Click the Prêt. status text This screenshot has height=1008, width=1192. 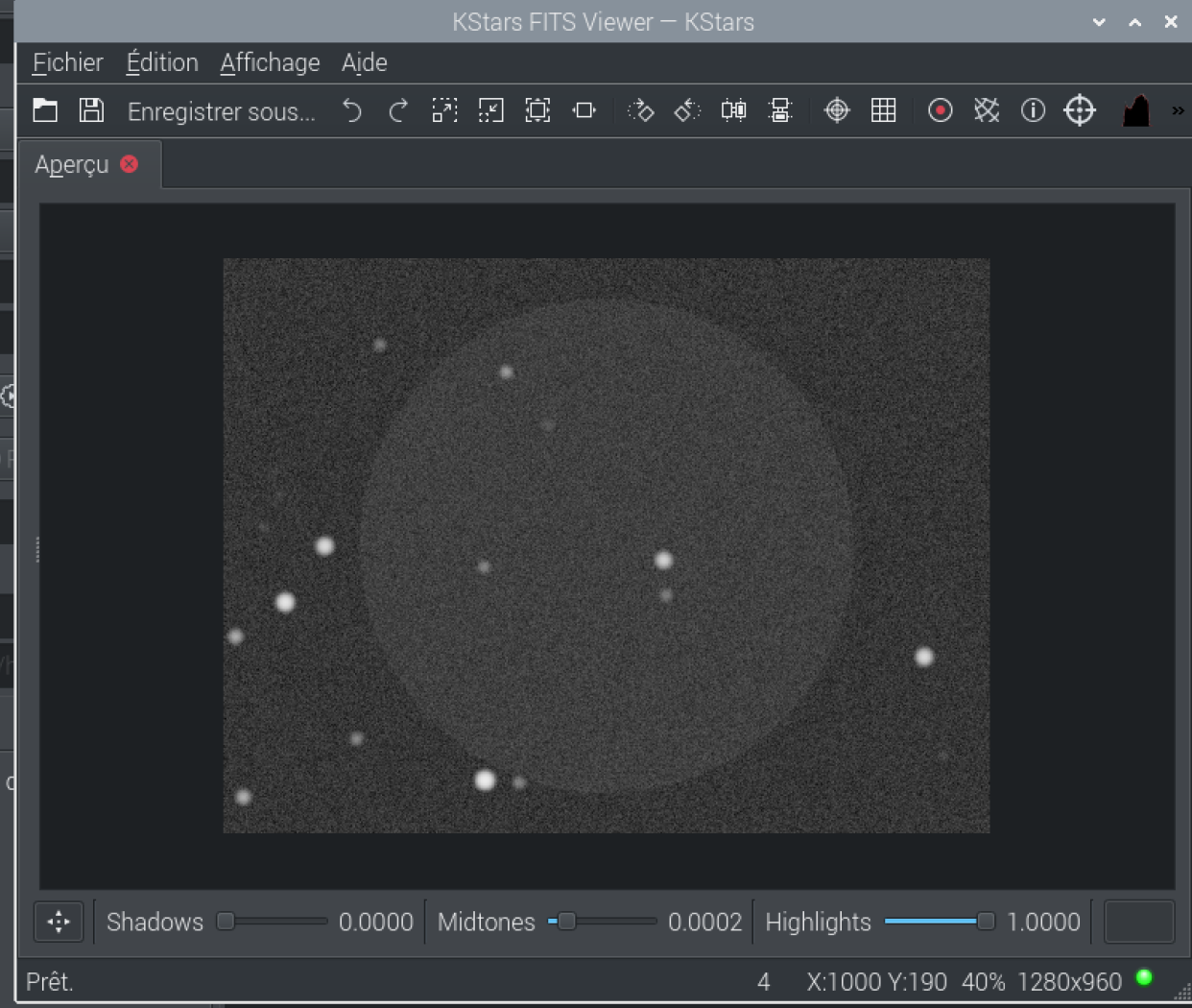click(x=50, y=982)
